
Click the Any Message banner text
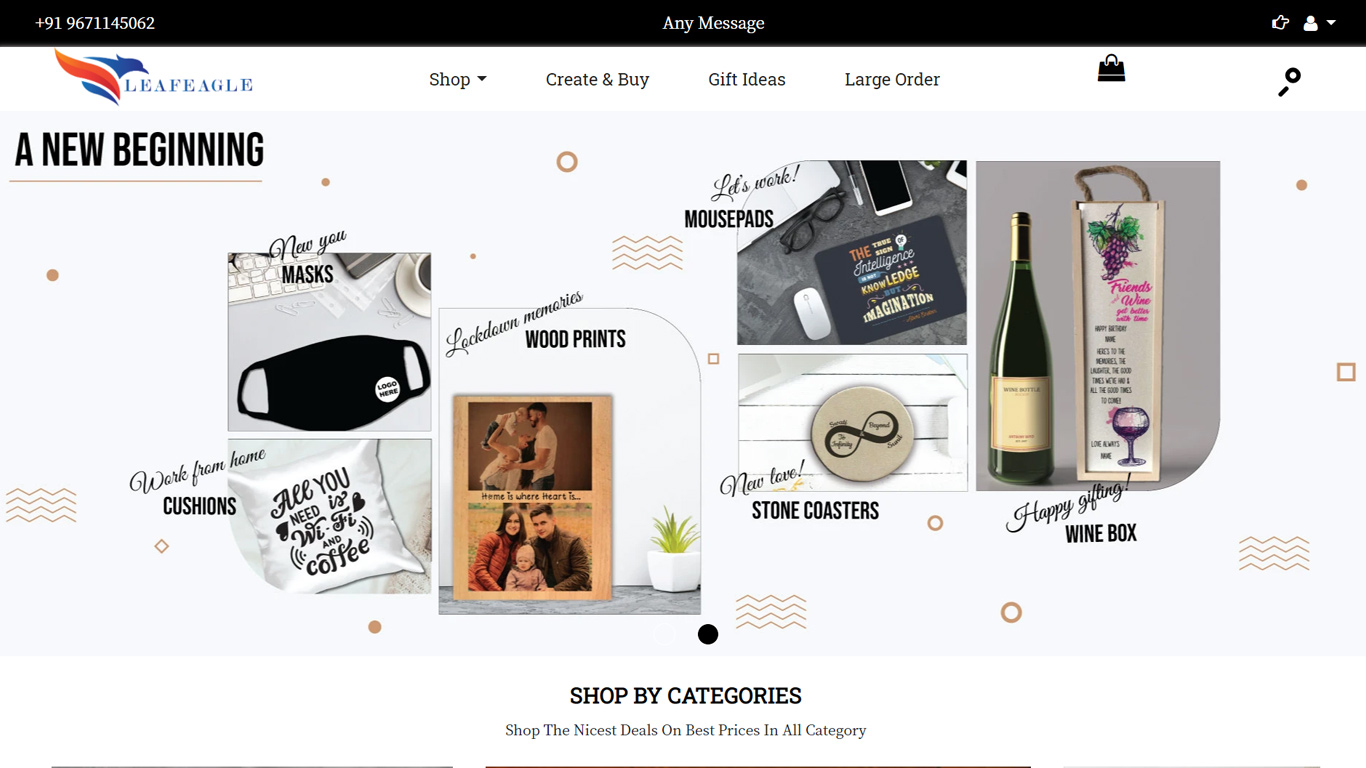click(x=713, y=23)
